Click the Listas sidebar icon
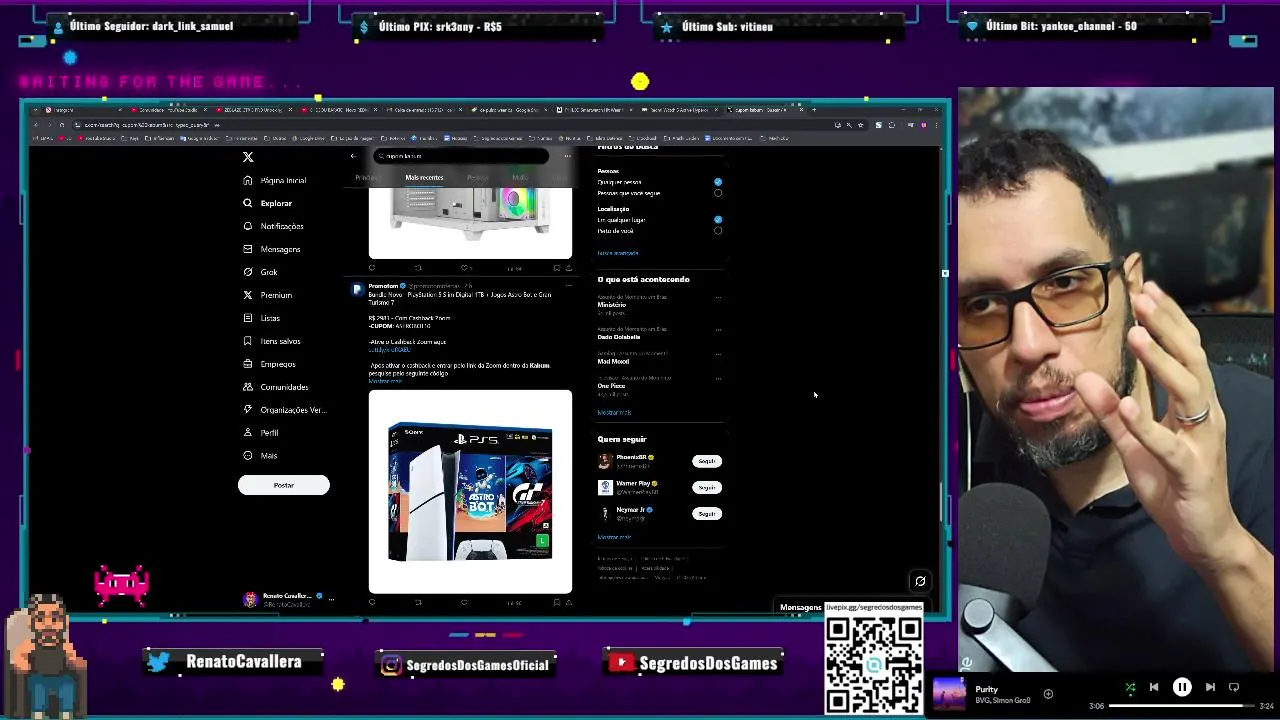The image size is (1280, 720). pos(248,318)
